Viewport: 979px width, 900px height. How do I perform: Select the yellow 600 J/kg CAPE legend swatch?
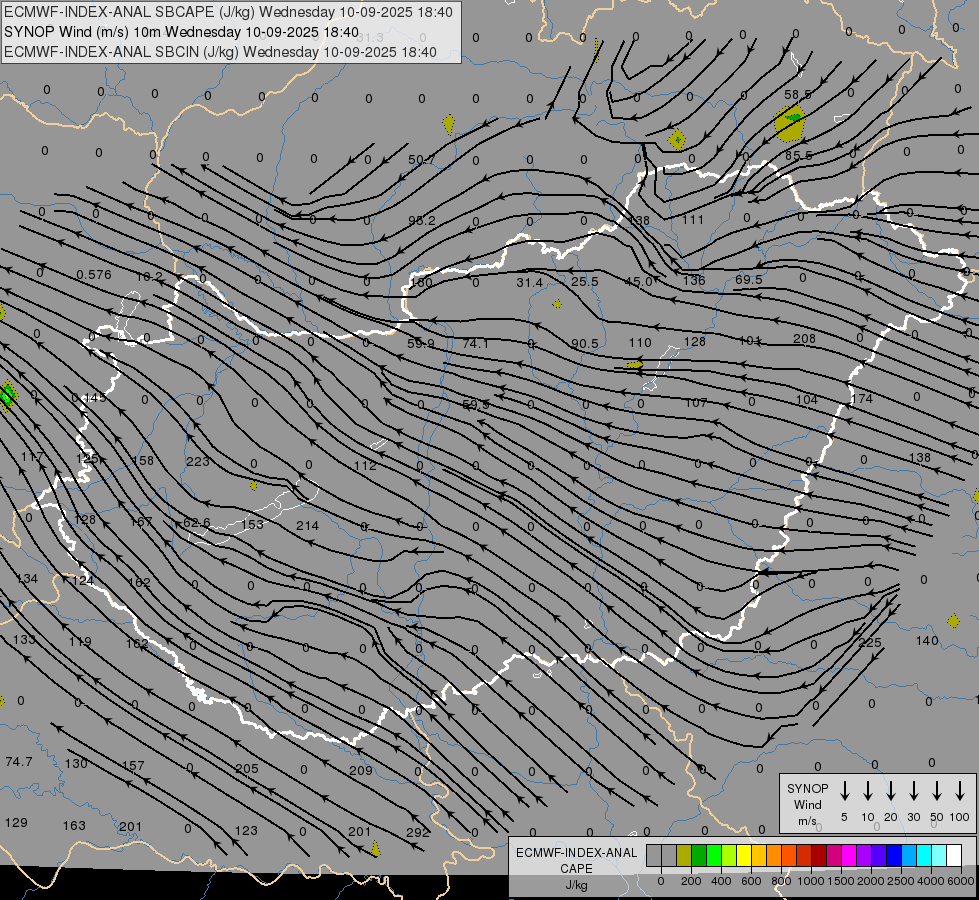click(744, 856)
